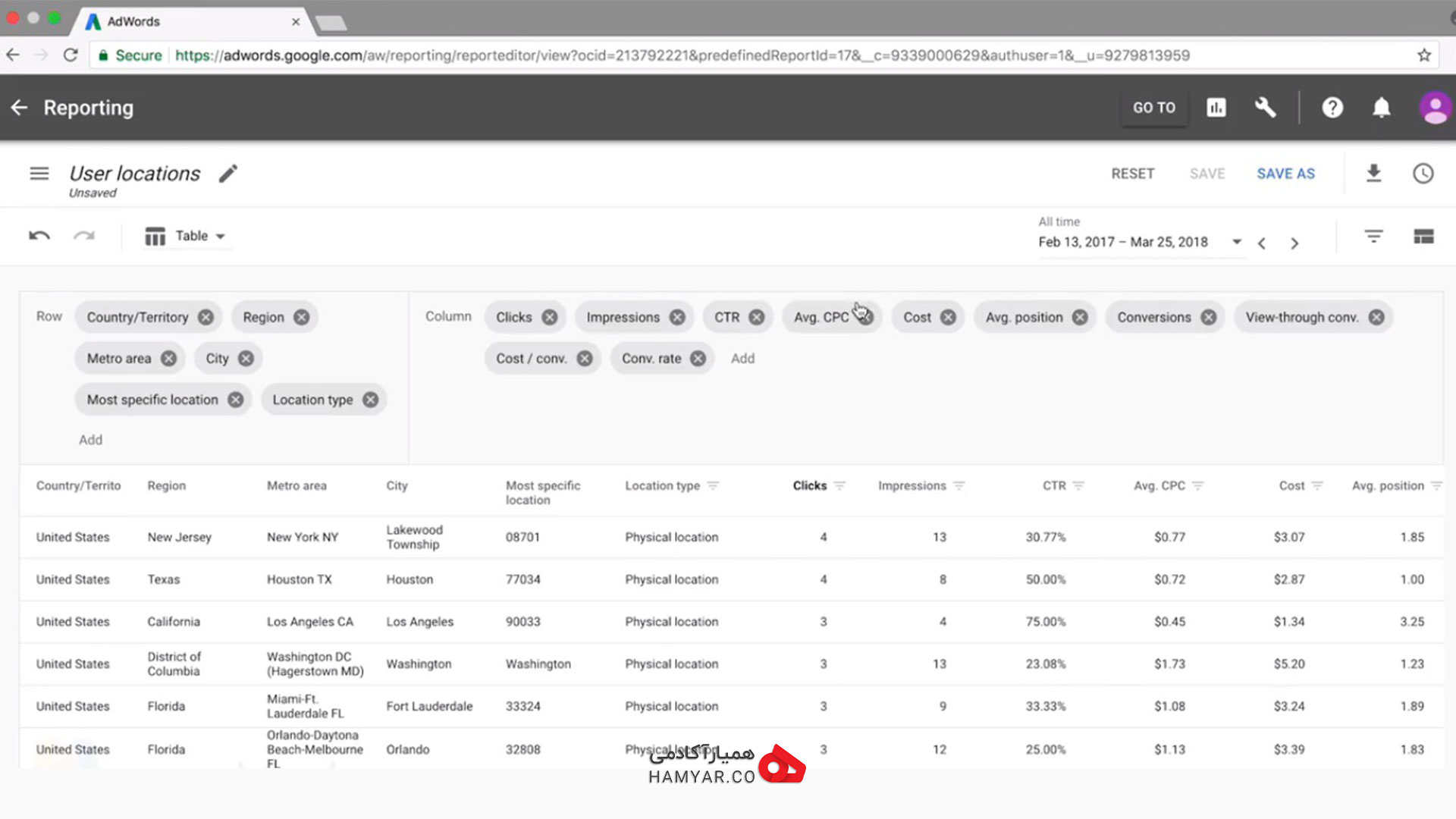Click the GO TO button

pos(1154,108)
